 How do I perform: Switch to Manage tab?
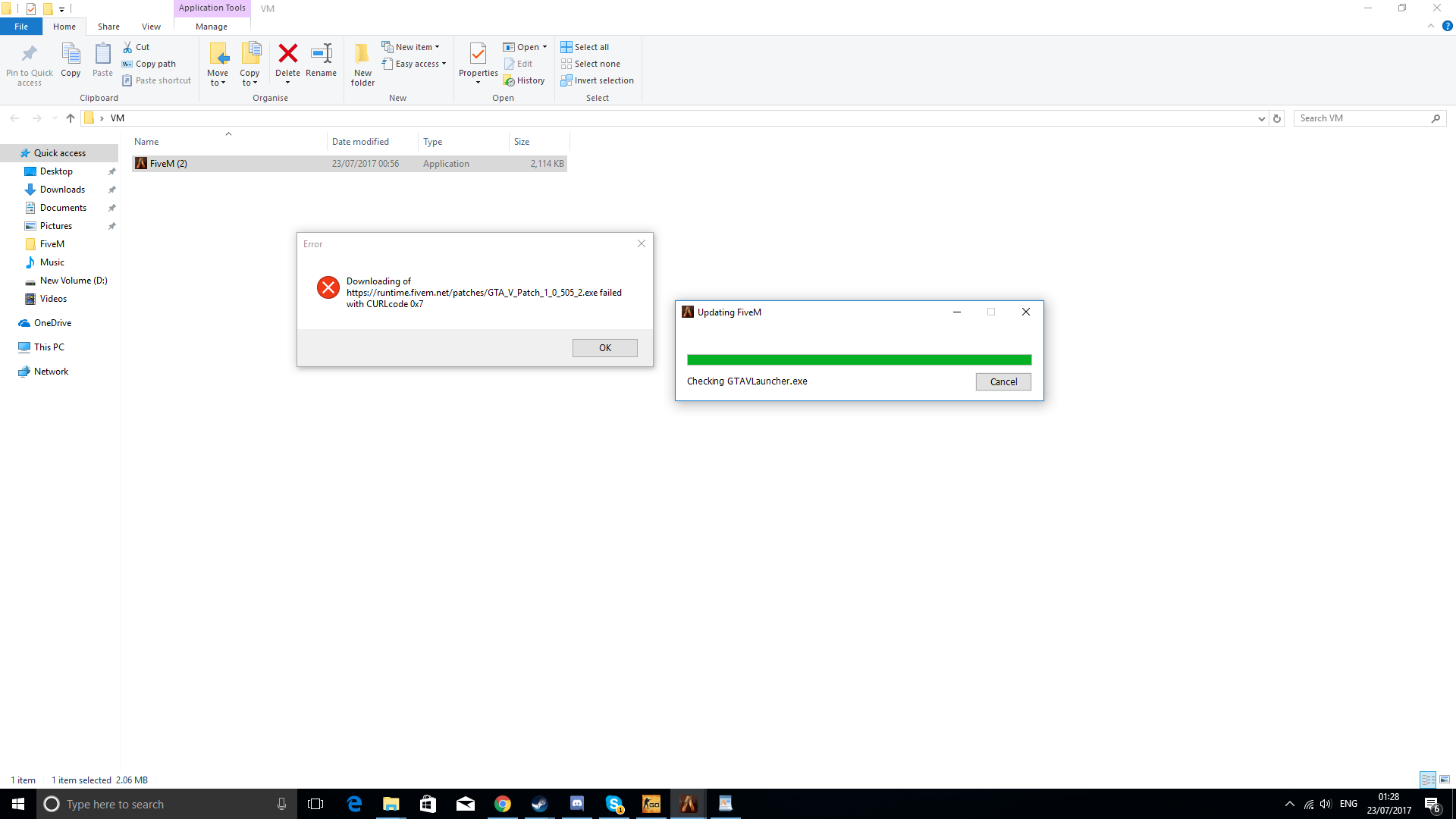coord(212,27)
